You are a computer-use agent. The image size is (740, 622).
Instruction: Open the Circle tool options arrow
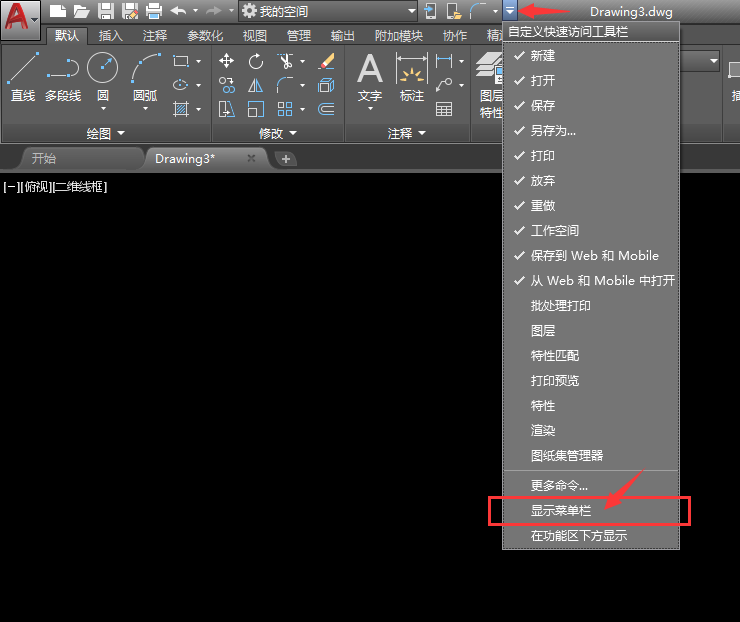[103, 109]
